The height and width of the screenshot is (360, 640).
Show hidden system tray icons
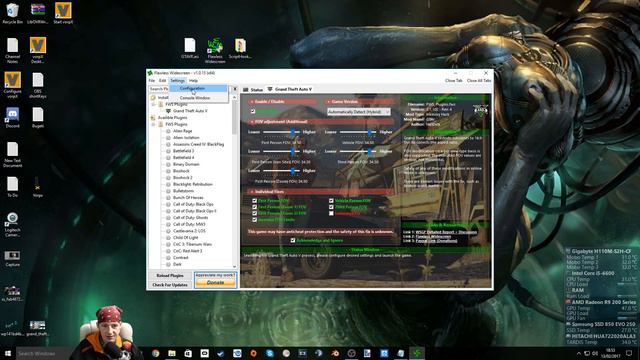pyautogui.click(x=578, y=353)
